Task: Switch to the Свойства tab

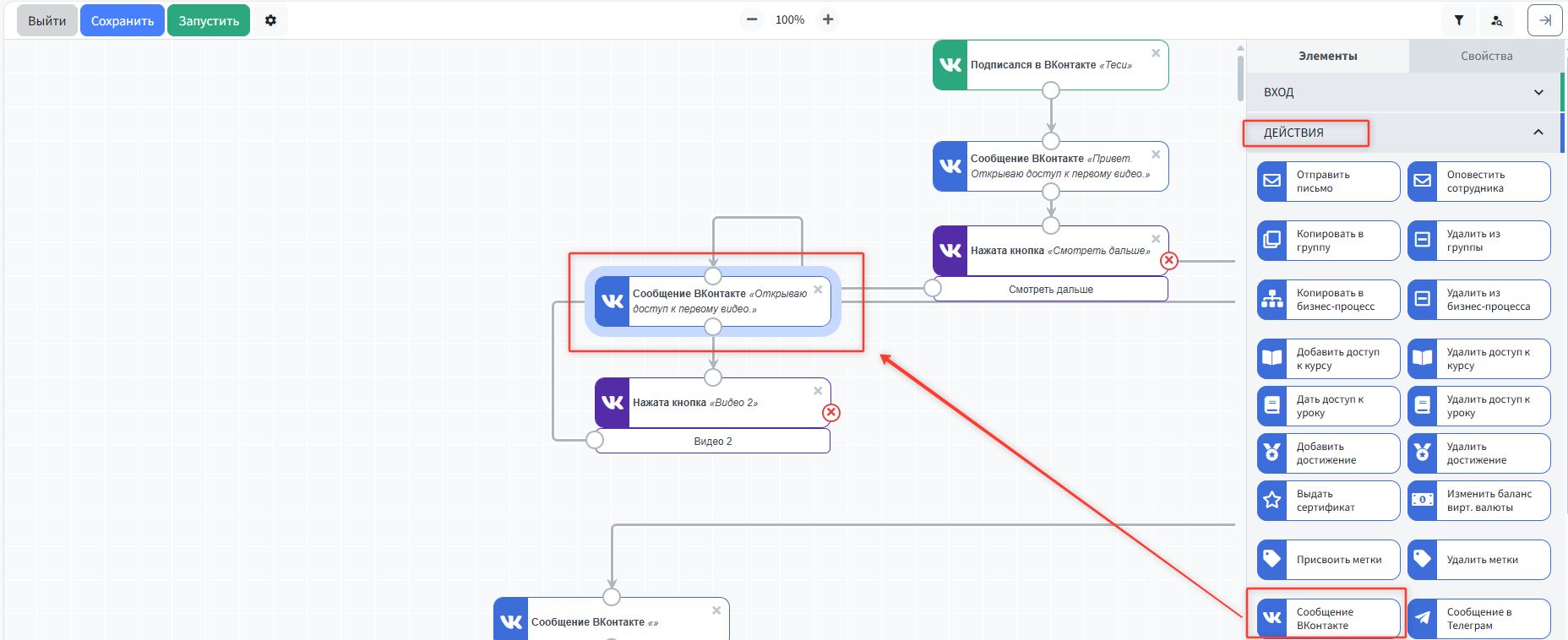Action: [x=1486, y=56]
